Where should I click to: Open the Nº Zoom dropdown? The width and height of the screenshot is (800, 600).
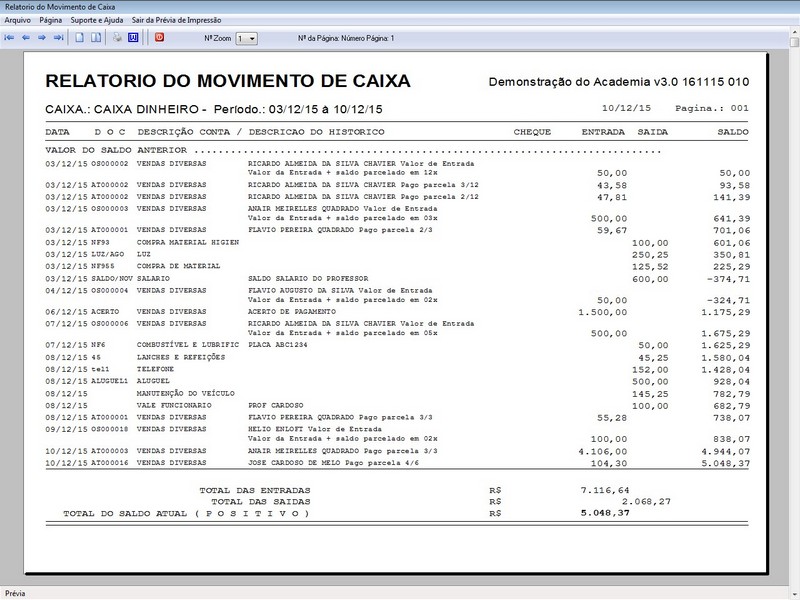(x=246, y=38)
